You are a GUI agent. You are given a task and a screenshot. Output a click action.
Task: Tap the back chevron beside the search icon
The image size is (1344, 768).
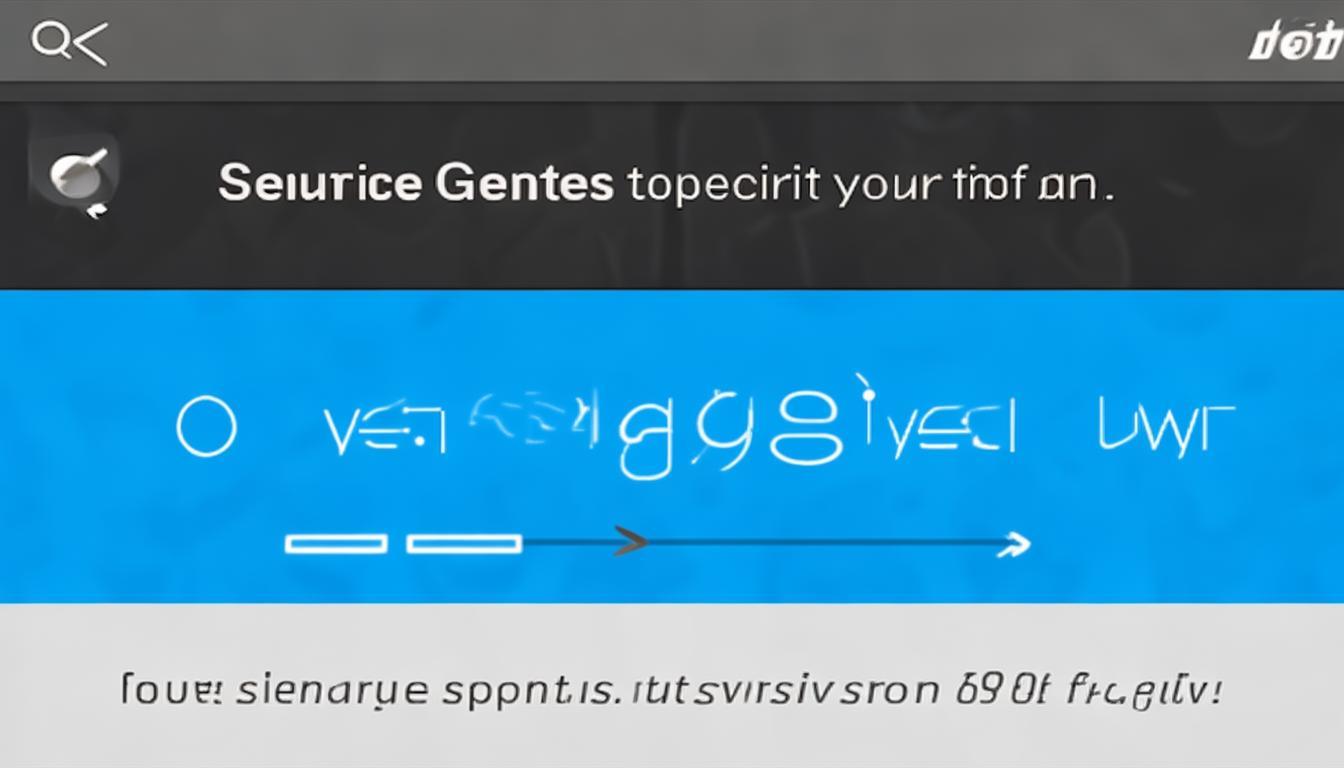point(89,44)
